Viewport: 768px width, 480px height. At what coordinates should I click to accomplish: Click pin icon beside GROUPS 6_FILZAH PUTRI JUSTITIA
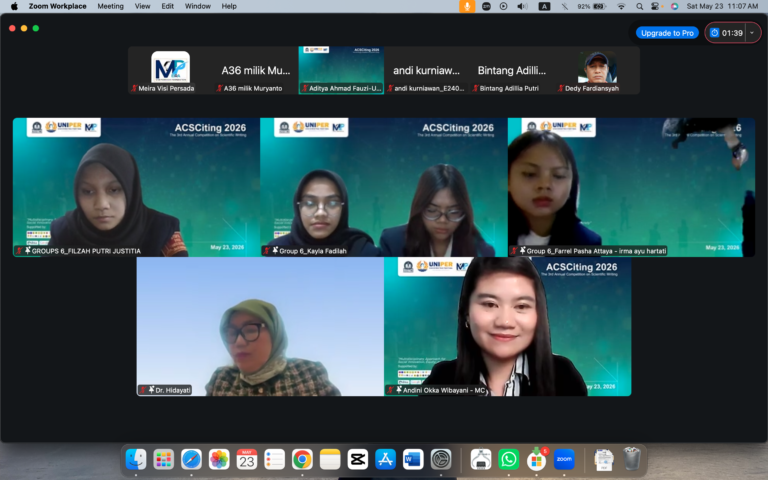(x=27, y=250)
